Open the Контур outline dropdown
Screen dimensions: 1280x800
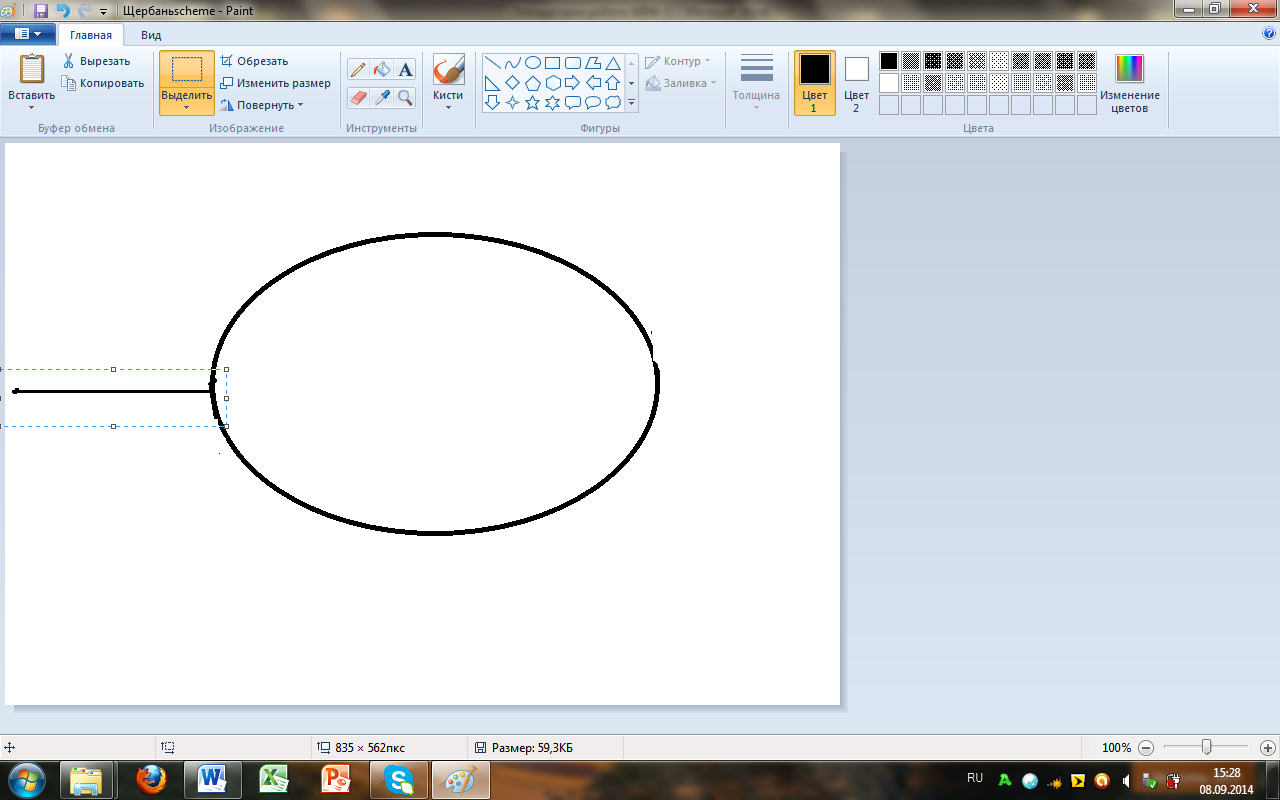(x=678, y=61)
